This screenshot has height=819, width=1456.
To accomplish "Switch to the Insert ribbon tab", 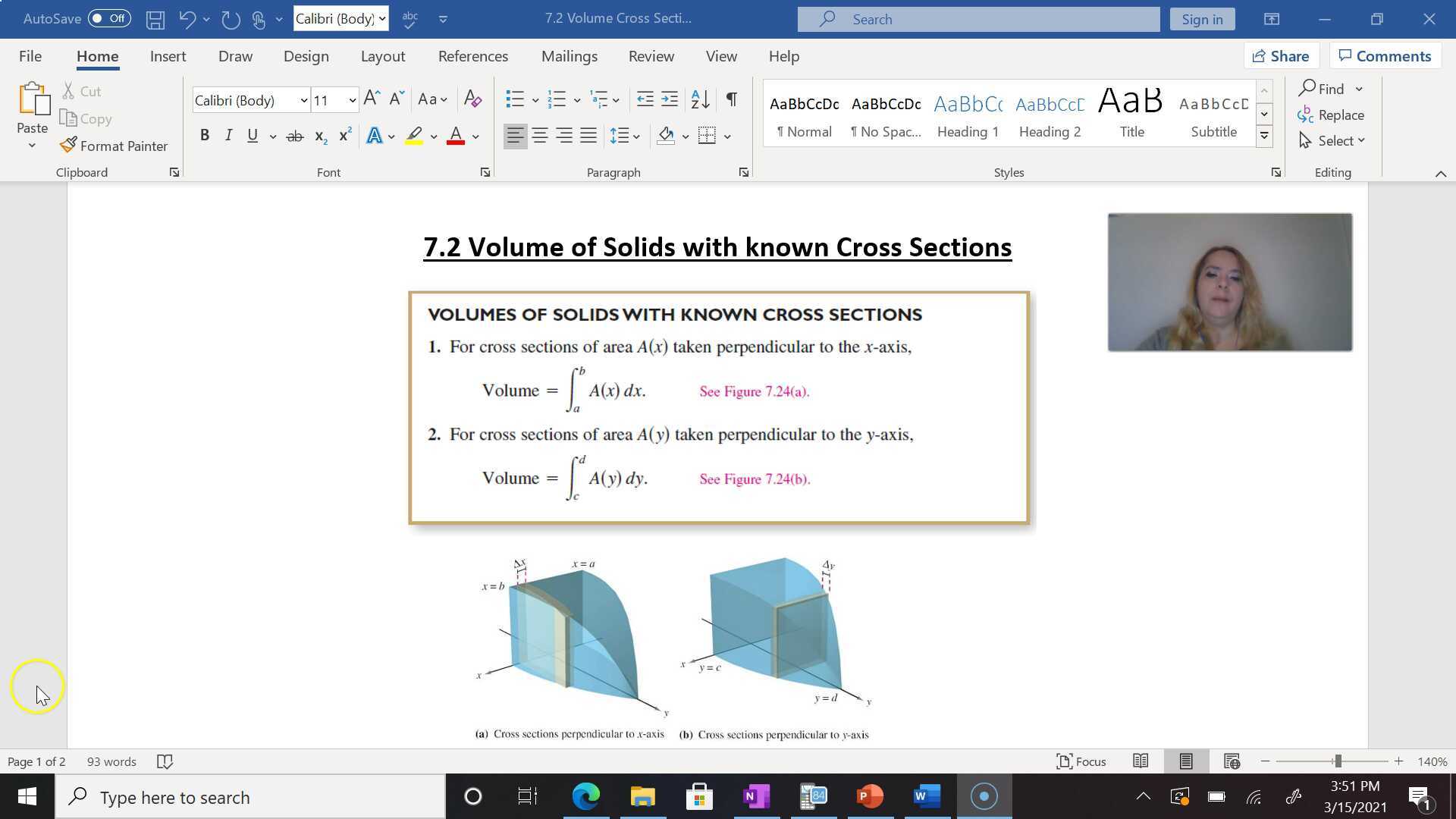I will 168,55.
